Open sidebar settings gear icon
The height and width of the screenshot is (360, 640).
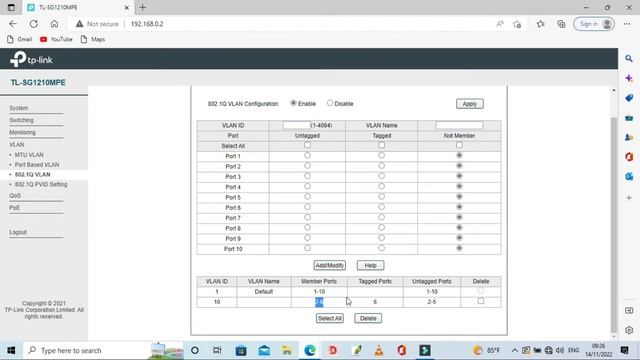(629, 330)
